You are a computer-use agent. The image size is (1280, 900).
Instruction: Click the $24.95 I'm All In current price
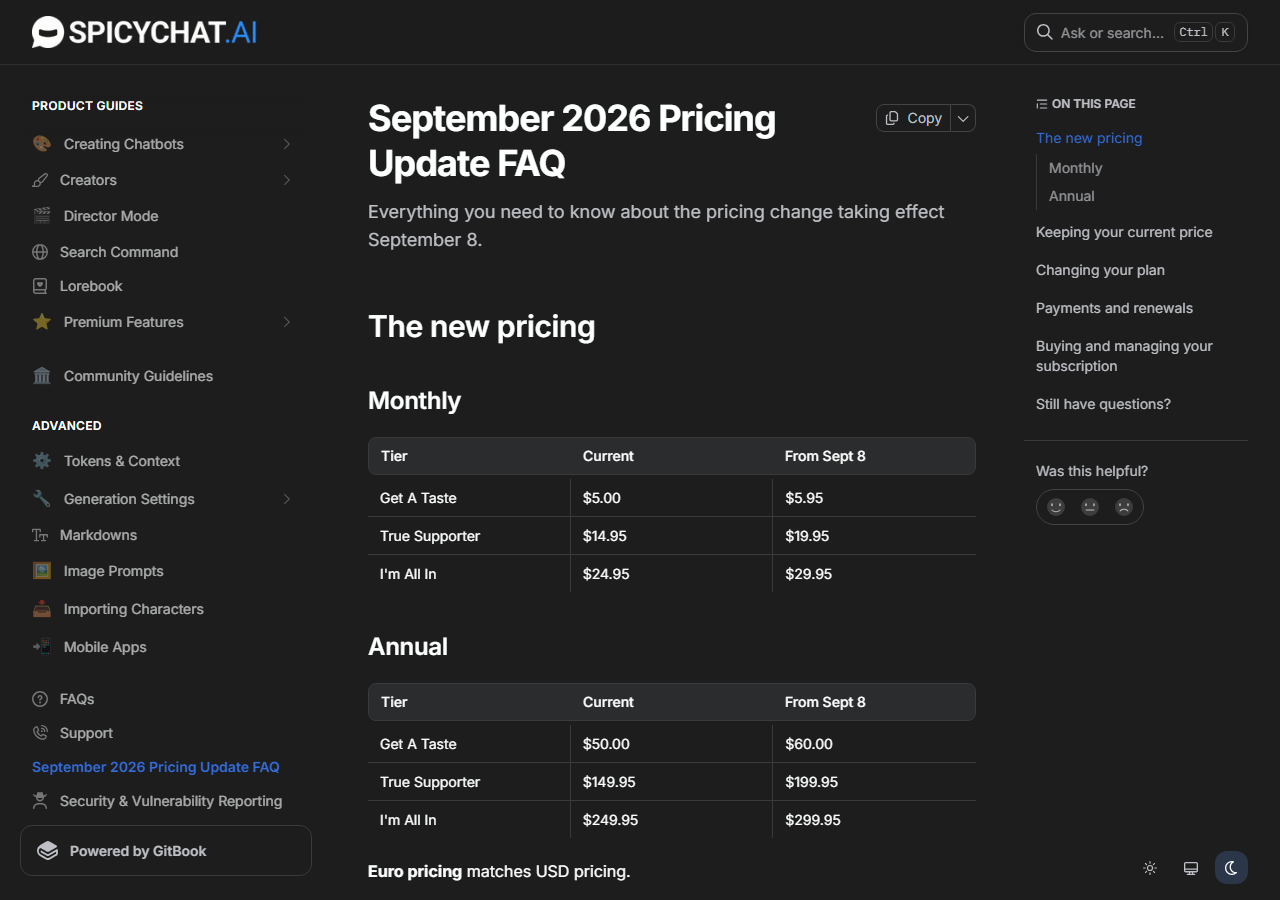tap(606, 574)
